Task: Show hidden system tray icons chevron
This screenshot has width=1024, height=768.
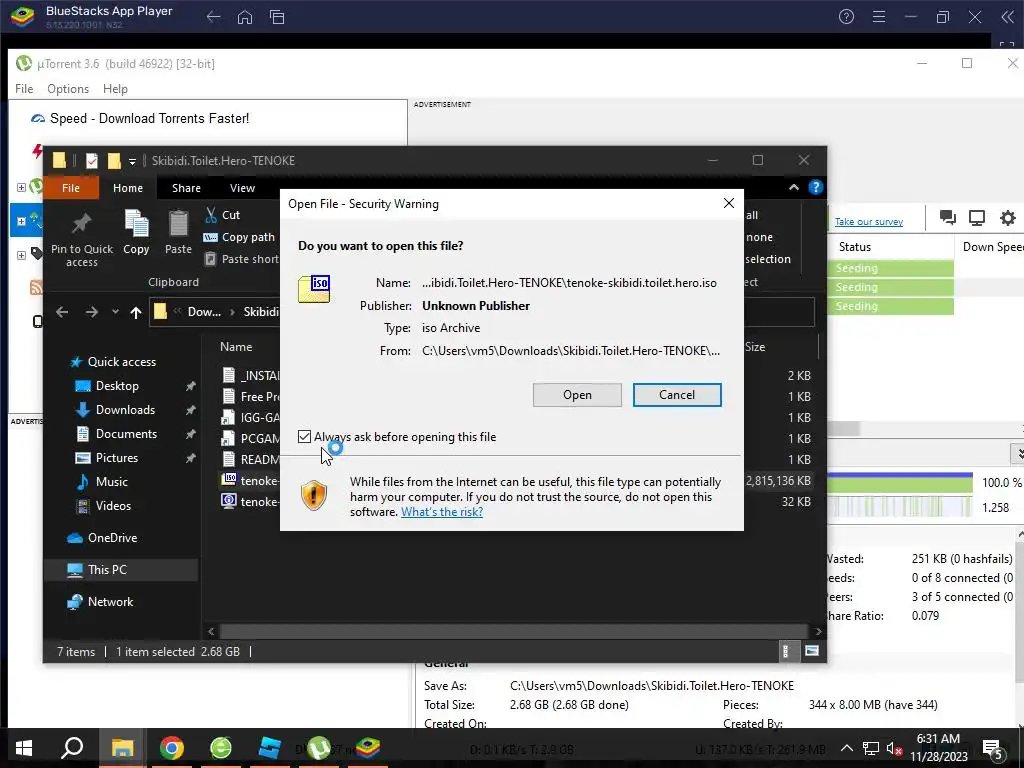Action: [x=846, y=748]
